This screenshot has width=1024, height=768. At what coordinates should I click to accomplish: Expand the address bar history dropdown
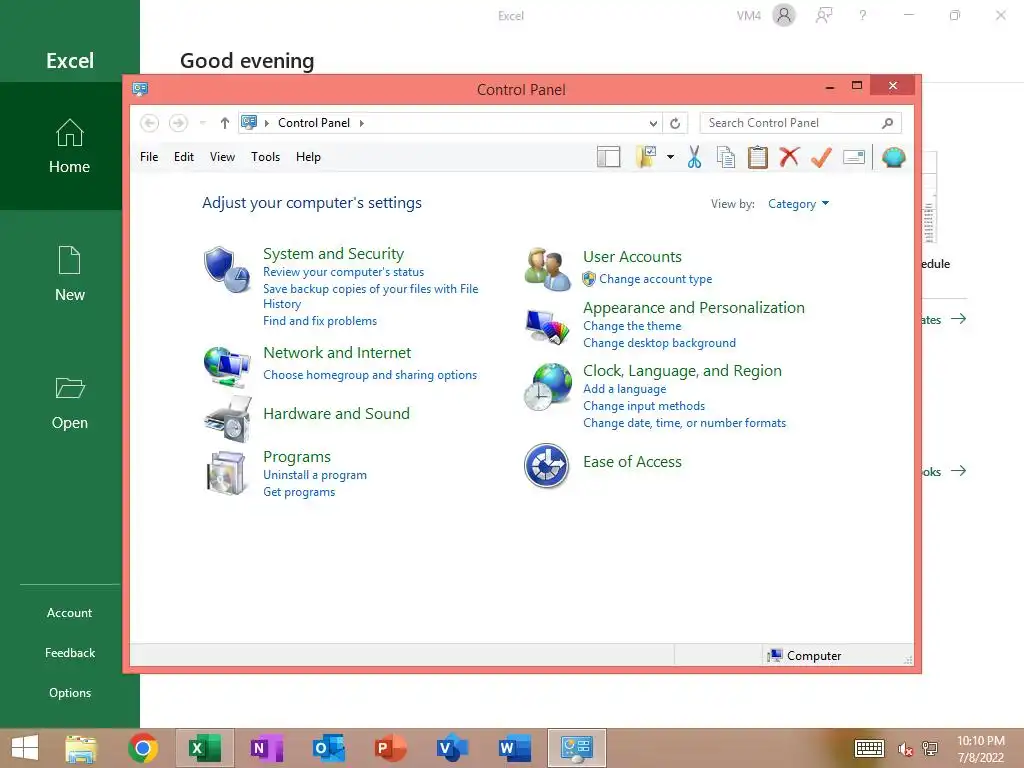point(653,123)
